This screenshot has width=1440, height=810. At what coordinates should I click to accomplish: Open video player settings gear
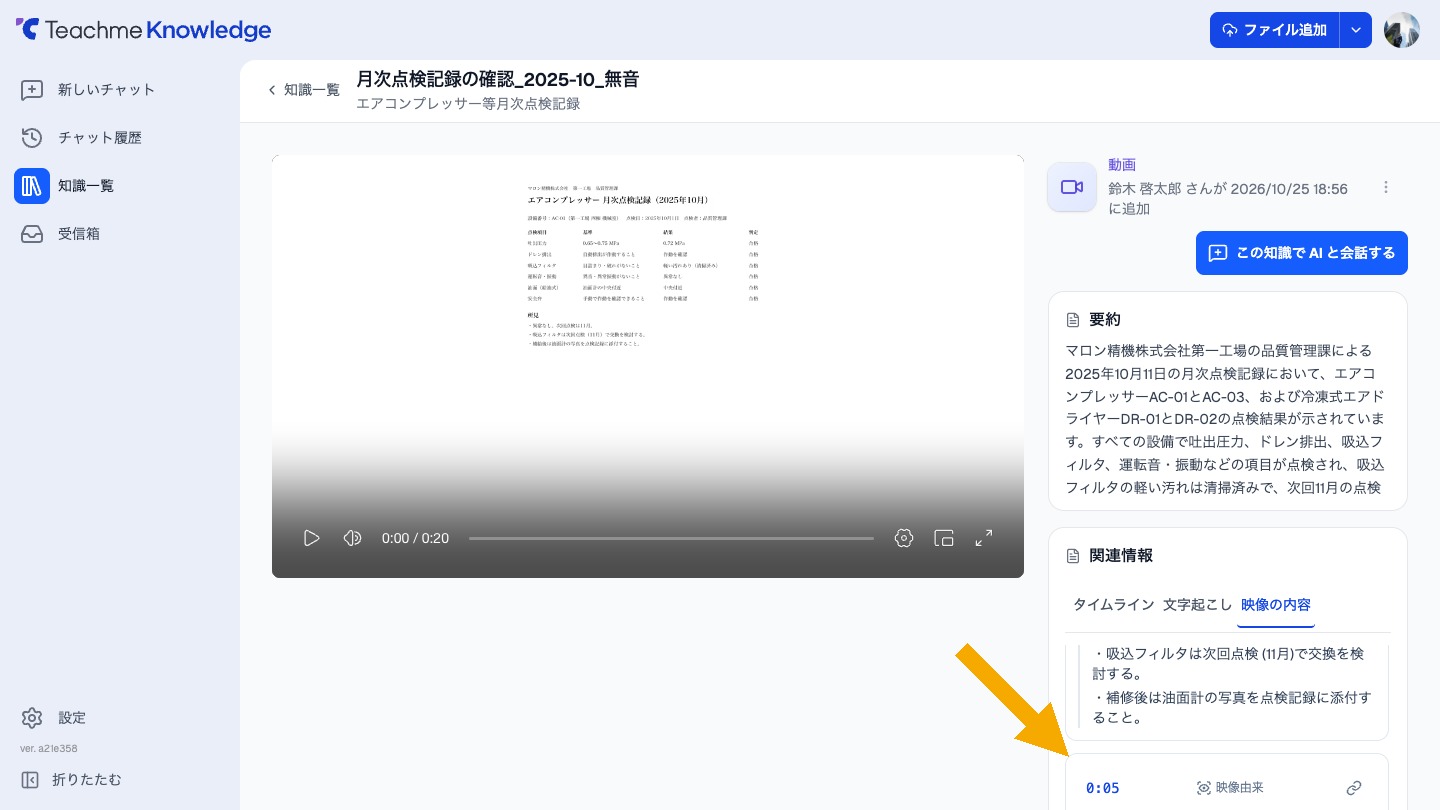pos(904,538)
